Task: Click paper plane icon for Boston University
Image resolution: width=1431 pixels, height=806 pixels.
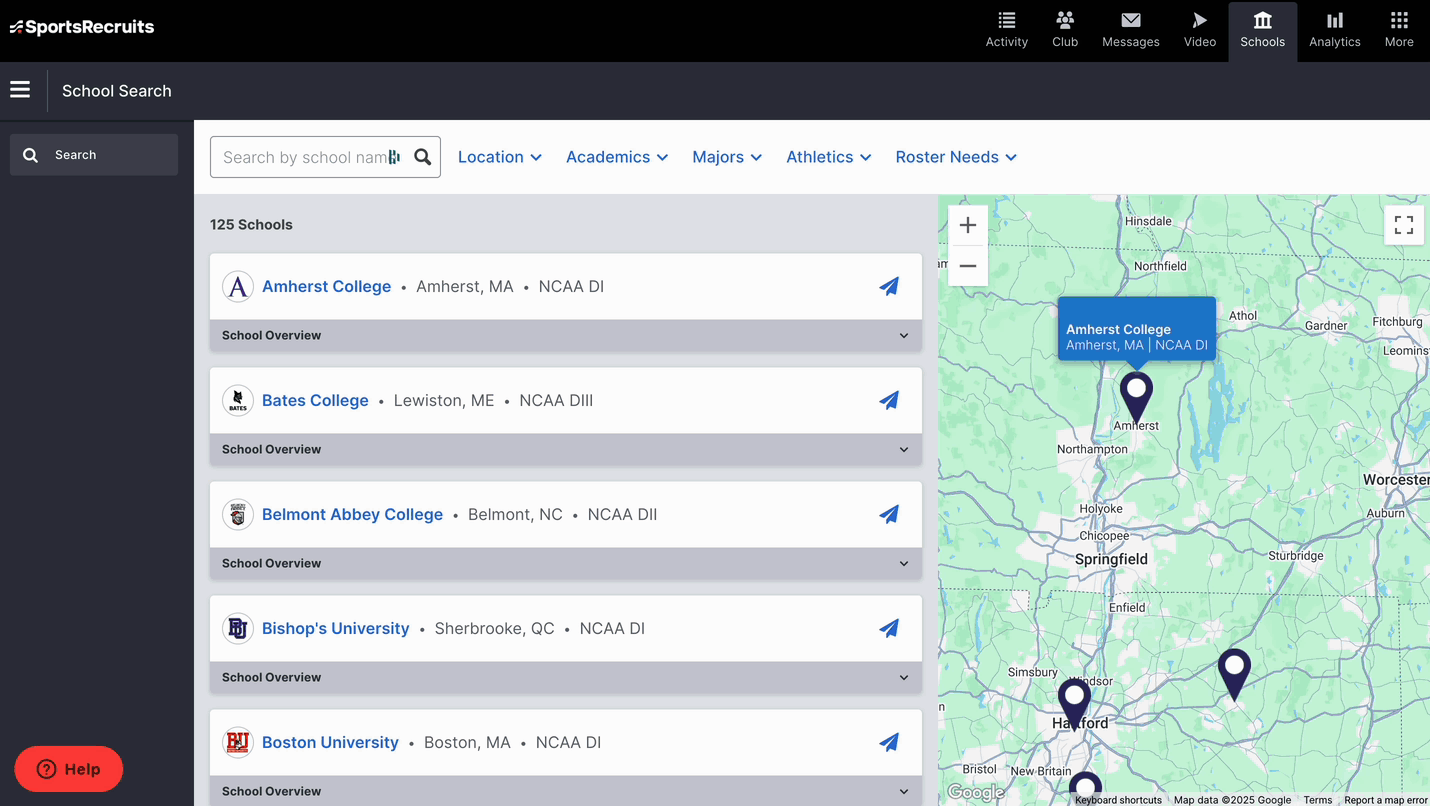Action: 889,742
